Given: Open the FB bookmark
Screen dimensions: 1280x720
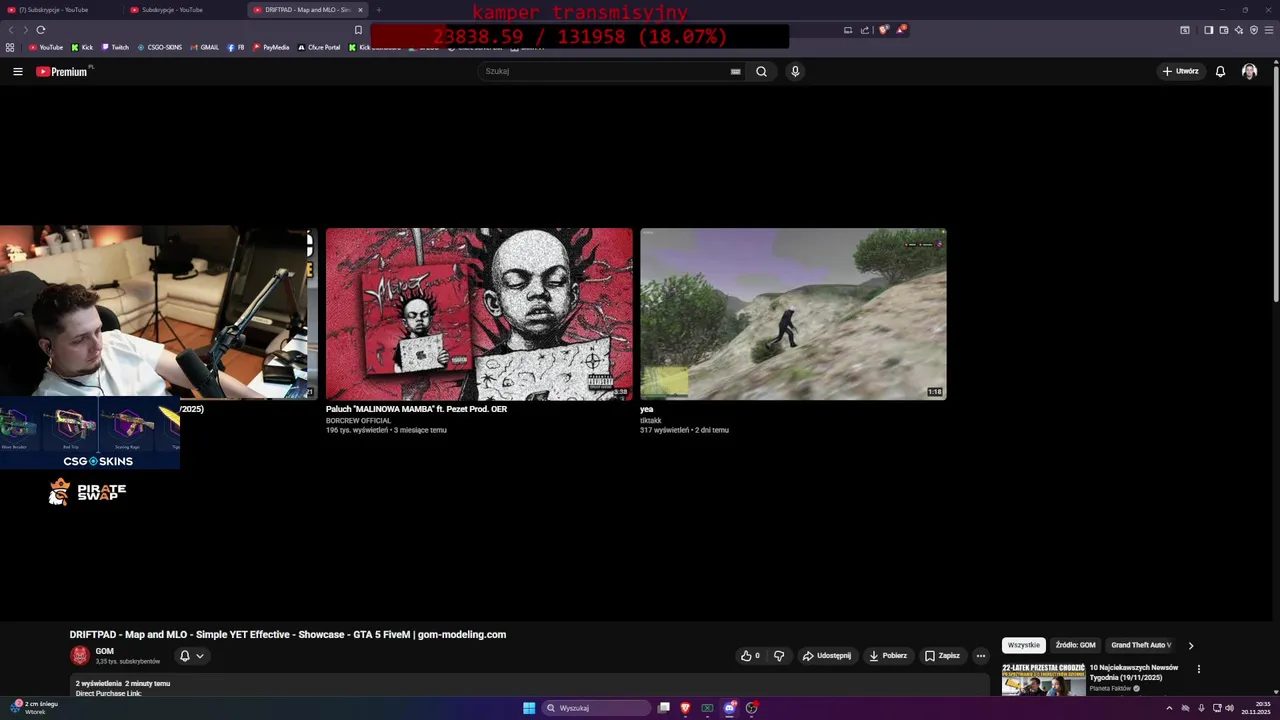Looking at the screenshot, I should tap(236, 47).
